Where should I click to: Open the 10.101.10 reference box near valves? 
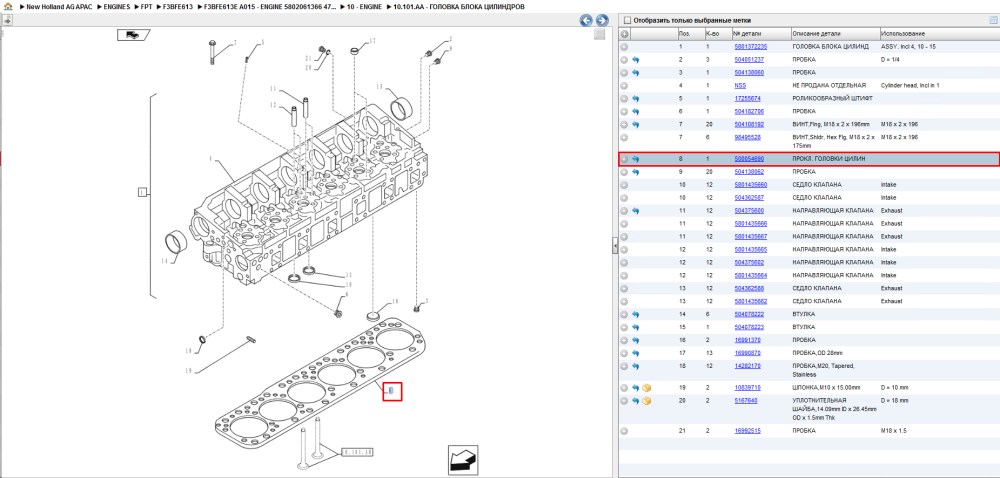357,453
